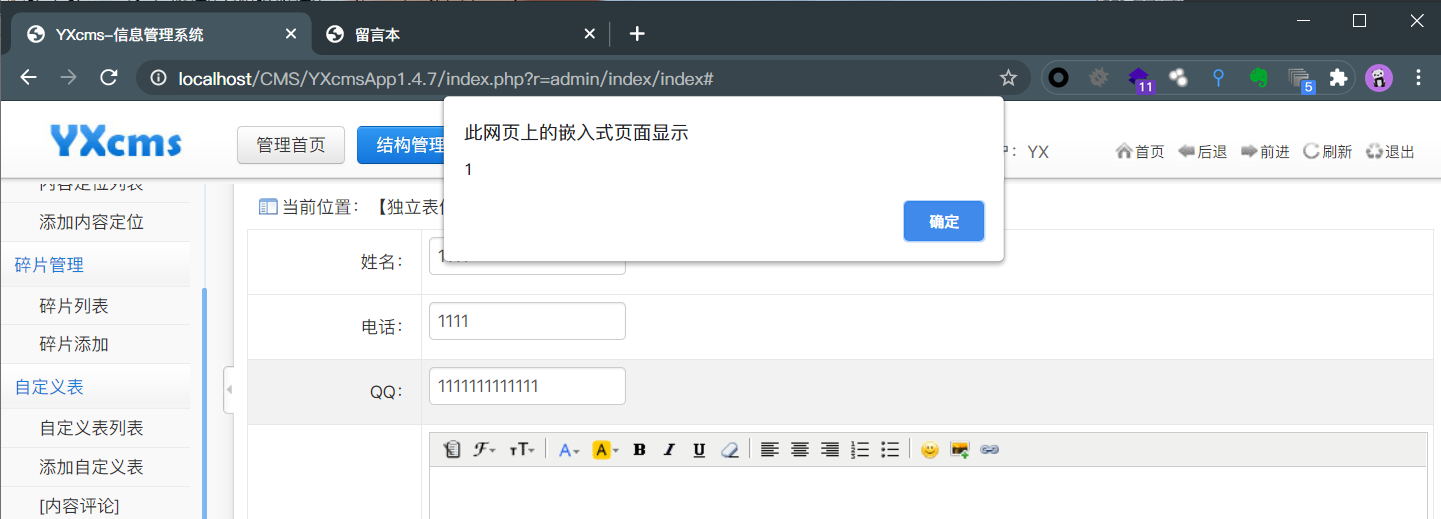
Task: Click the green Evernote elephant extension
Action: coord(1259,78)
